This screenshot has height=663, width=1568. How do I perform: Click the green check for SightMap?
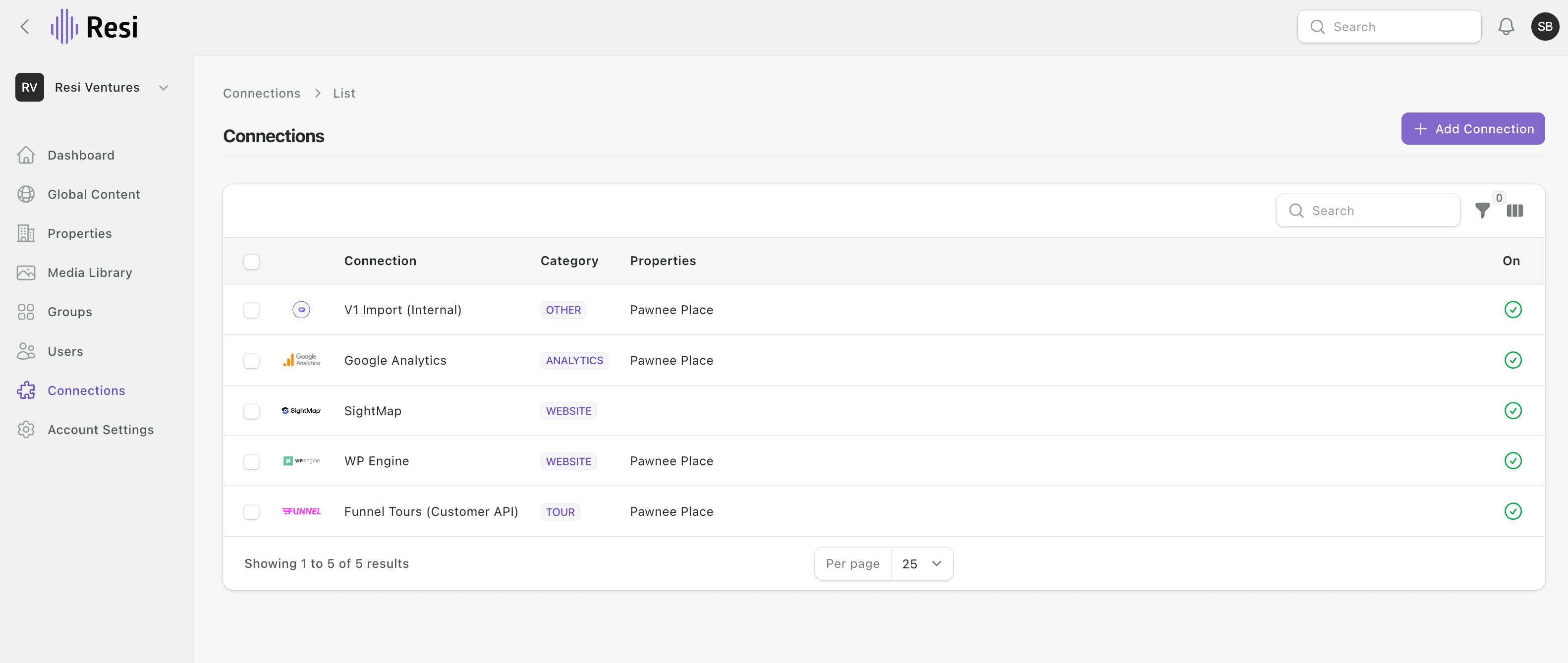(1512, 411)
